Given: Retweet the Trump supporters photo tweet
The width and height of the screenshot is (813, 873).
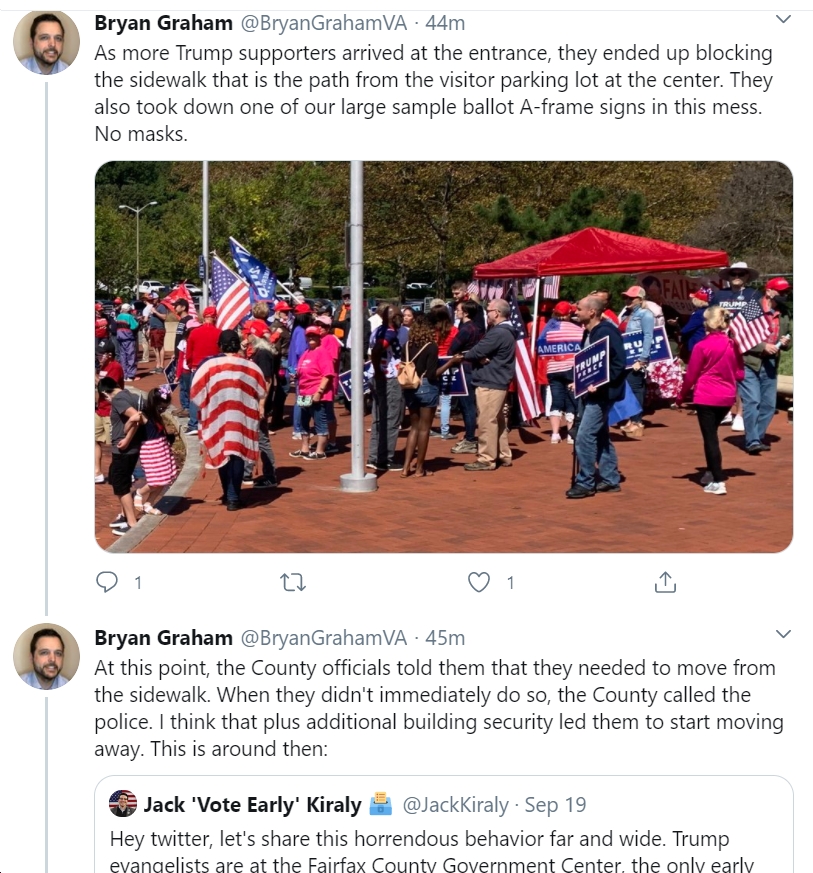Looking at the screenshot, I should (293, 582).
